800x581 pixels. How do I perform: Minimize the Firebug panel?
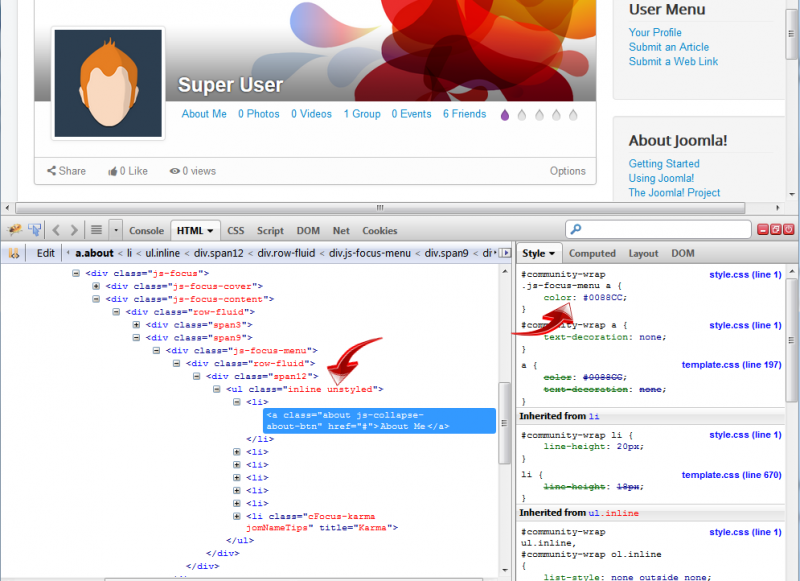tap(763, 230)
